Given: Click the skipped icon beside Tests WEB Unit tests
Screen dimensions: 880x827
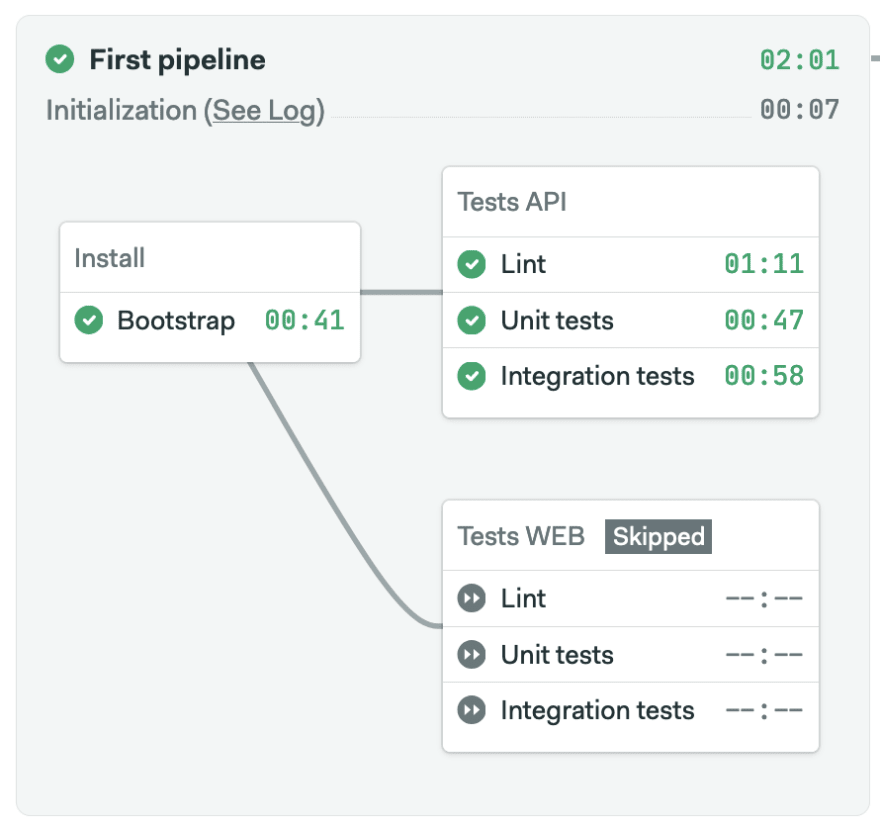Looking at the screenshot, I should point(471,654).
